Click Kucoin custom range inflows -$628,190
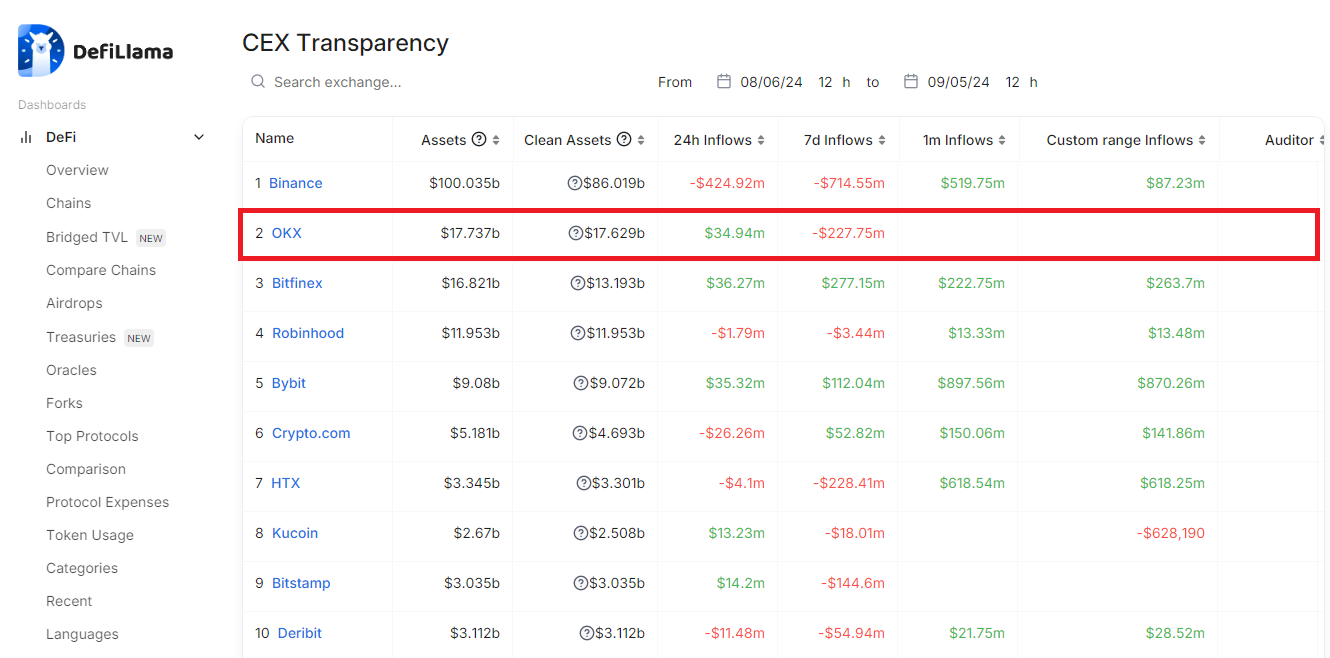Viewport: 1330px width, 658px height. click(x=1171, y=533)
